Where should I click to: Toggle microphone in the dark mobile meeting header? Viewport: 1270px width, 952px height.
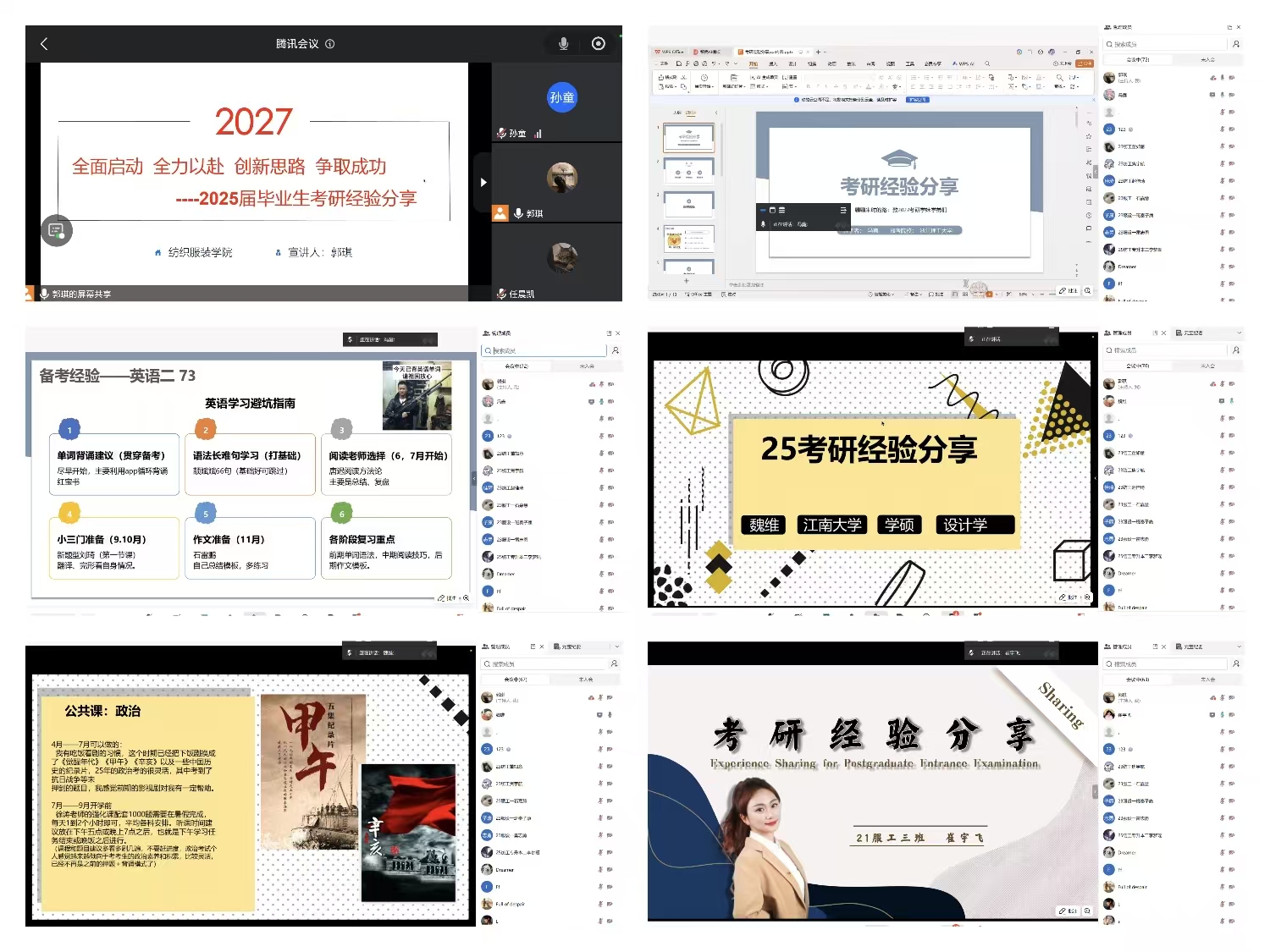[x=563, y=44]
